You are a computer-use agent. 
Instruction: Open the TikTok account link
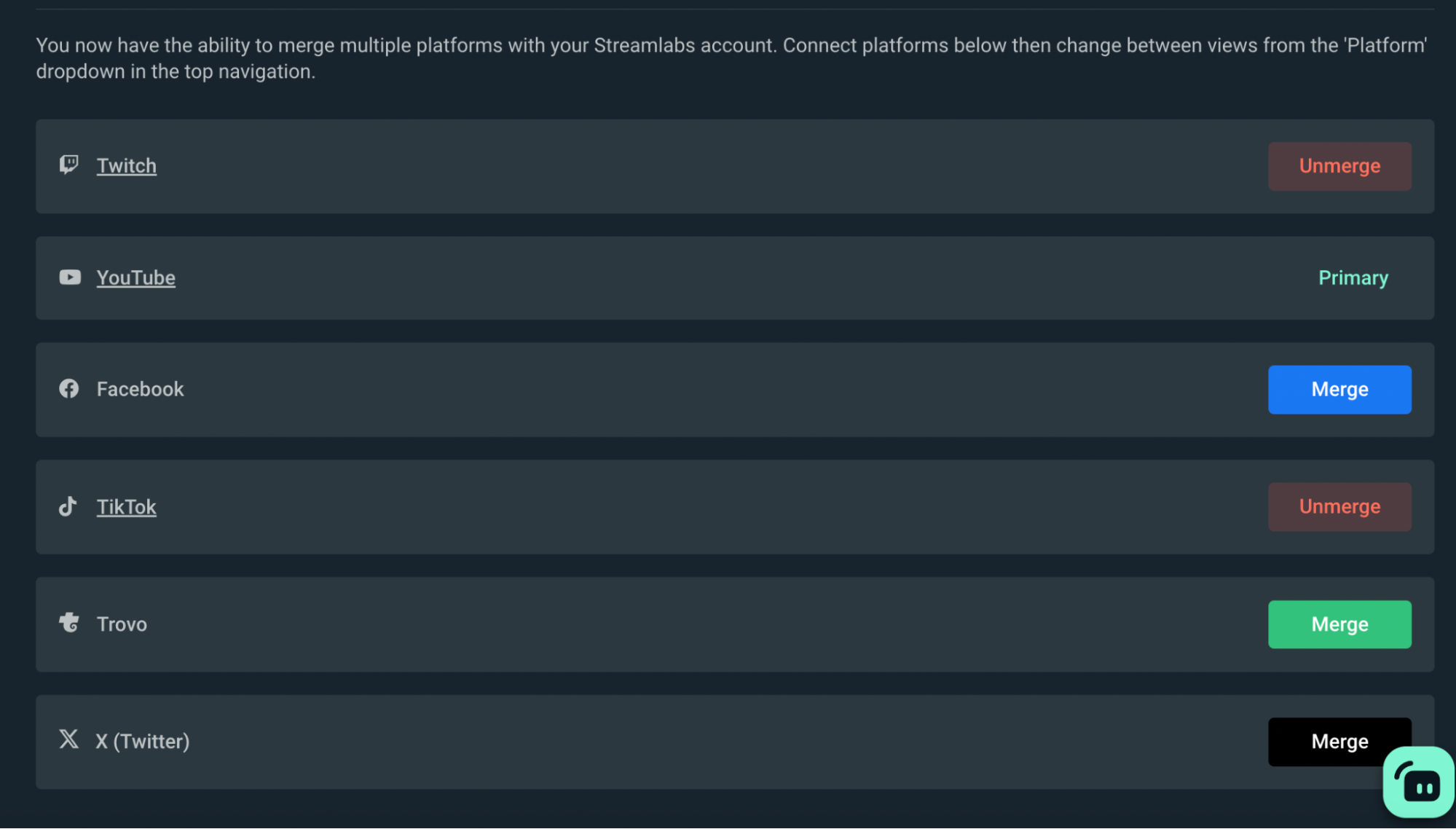click(126, 506)
